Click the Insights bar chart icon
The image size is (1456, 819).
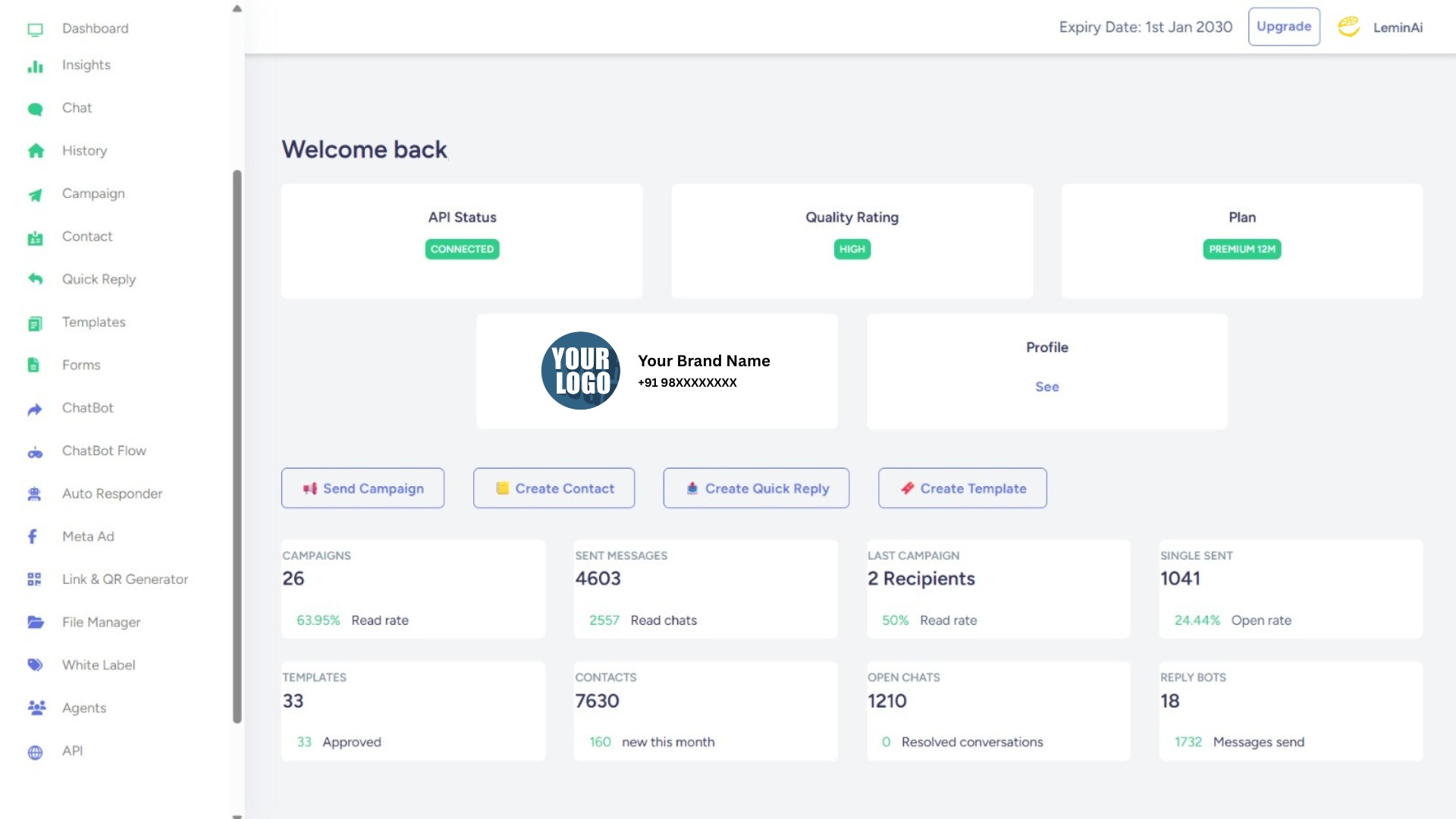[35, 66]
